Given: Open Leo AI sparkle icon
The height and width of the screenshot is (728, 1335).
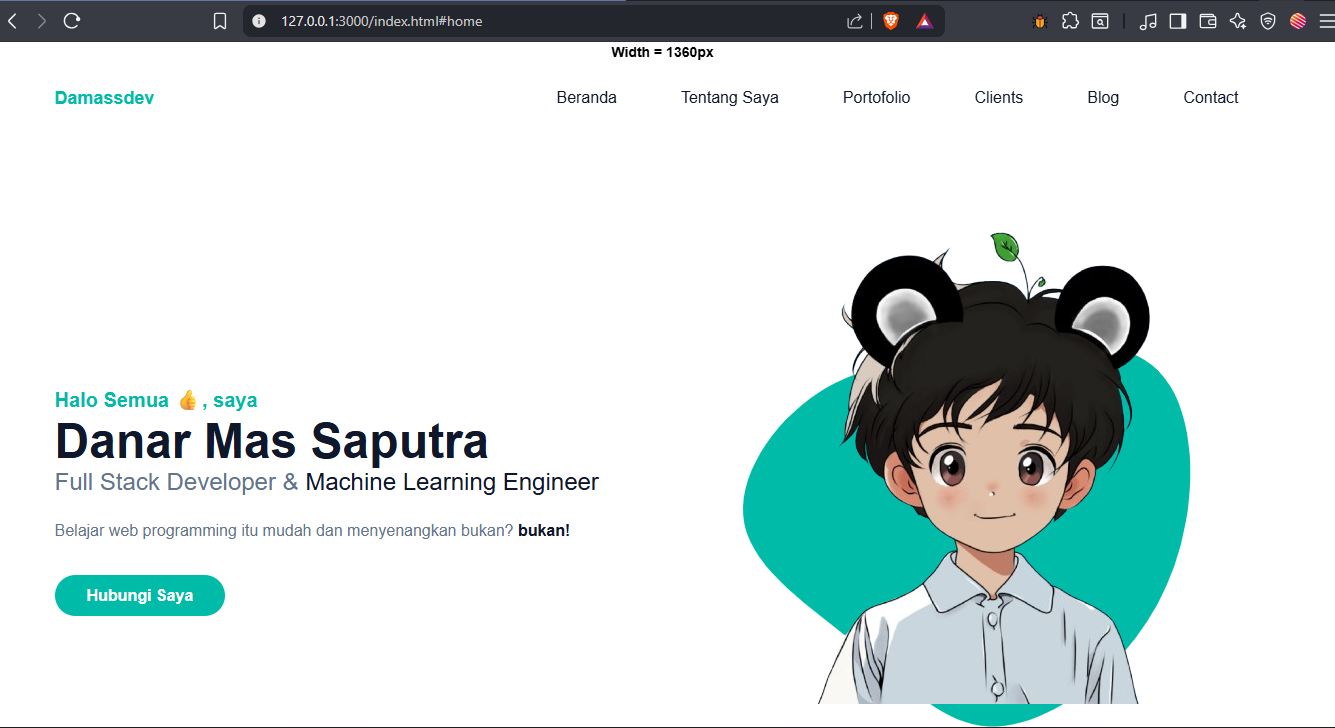Looking at the screenshot, I should click(1238, 21).
